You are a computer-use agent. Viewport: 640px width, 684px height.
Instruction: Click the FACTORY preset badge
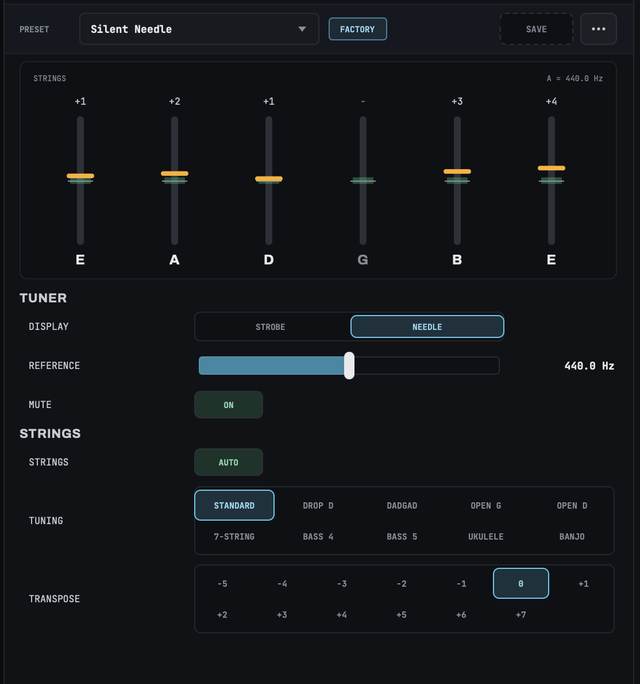tap(357, 29)
